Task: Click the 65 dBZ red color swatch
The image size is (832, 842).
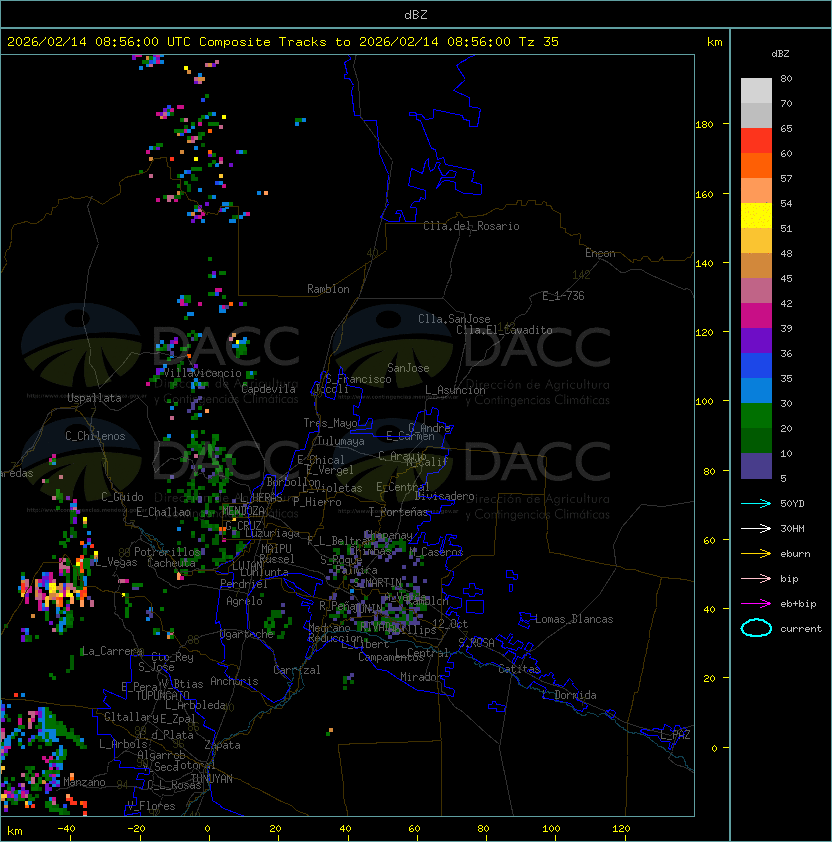Action: tap(756, 141)
